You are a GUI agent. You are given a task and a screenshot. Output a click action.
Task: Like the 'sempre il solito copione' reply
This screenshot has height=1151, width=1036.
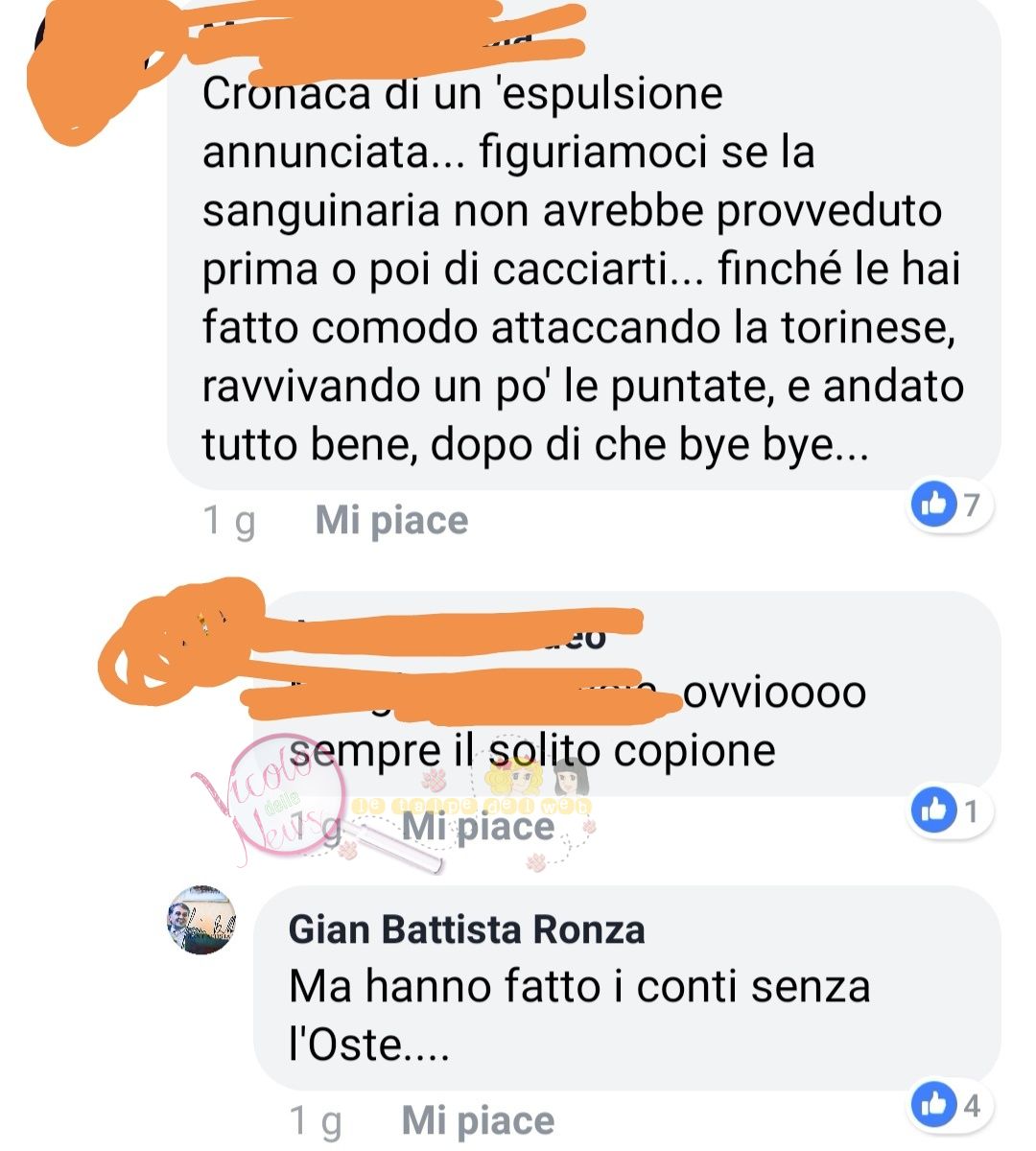478,826
